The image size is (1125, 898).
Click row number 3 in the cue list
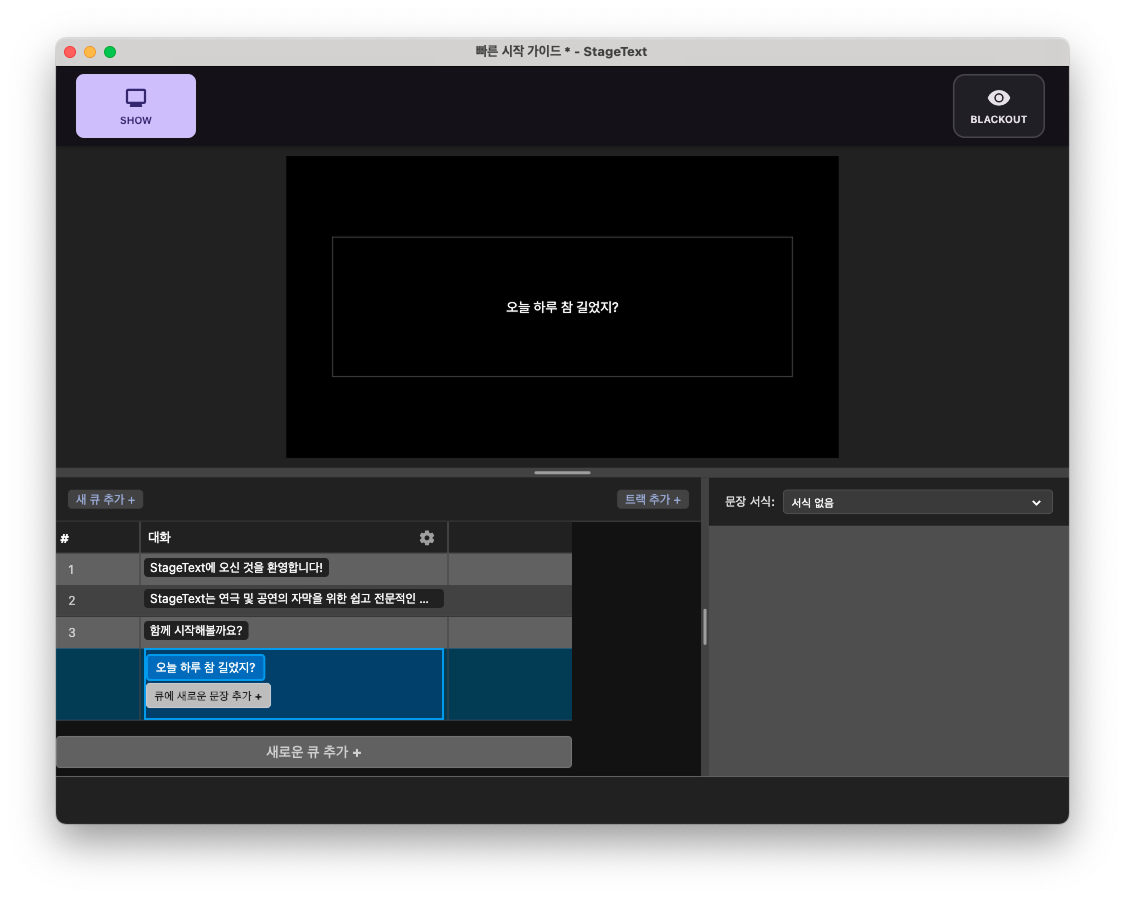tap(70, 631)
